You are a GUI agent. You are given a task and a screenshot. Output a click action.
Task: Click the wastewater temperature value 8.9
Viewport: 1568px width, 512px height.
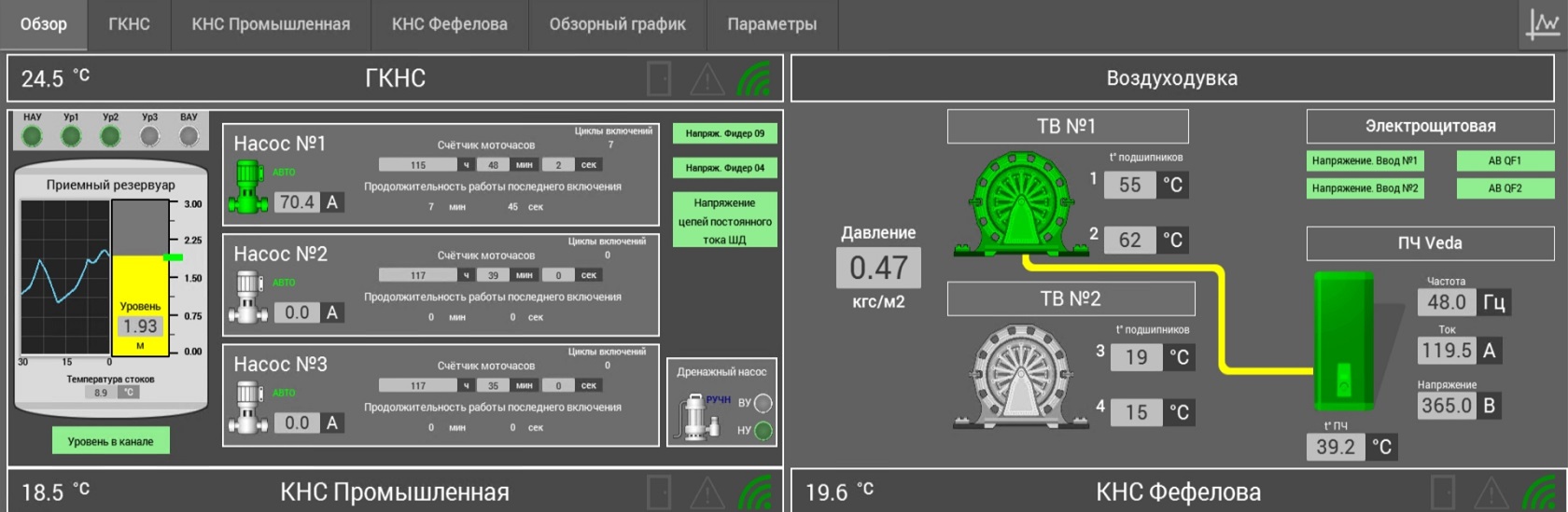click(101, 393)
